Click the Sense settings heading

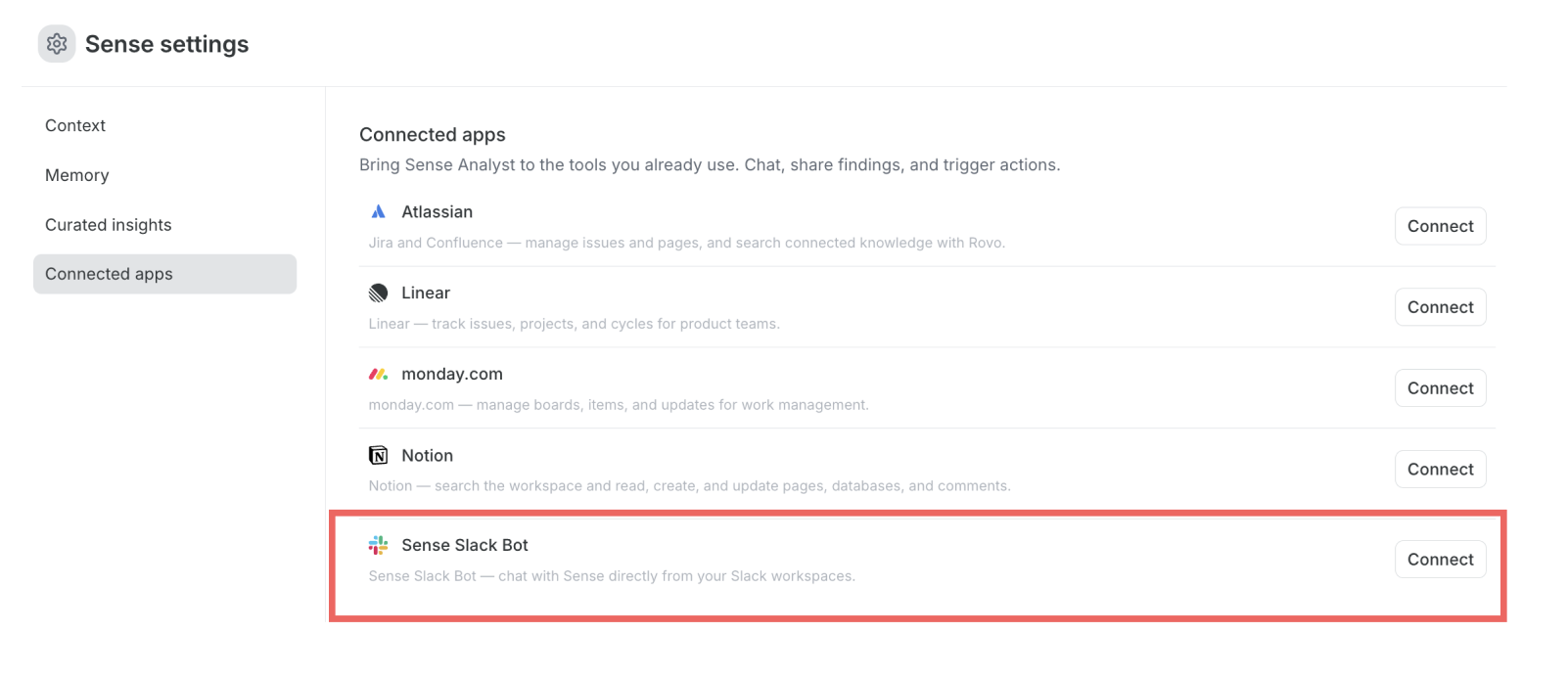coord(167,44)
